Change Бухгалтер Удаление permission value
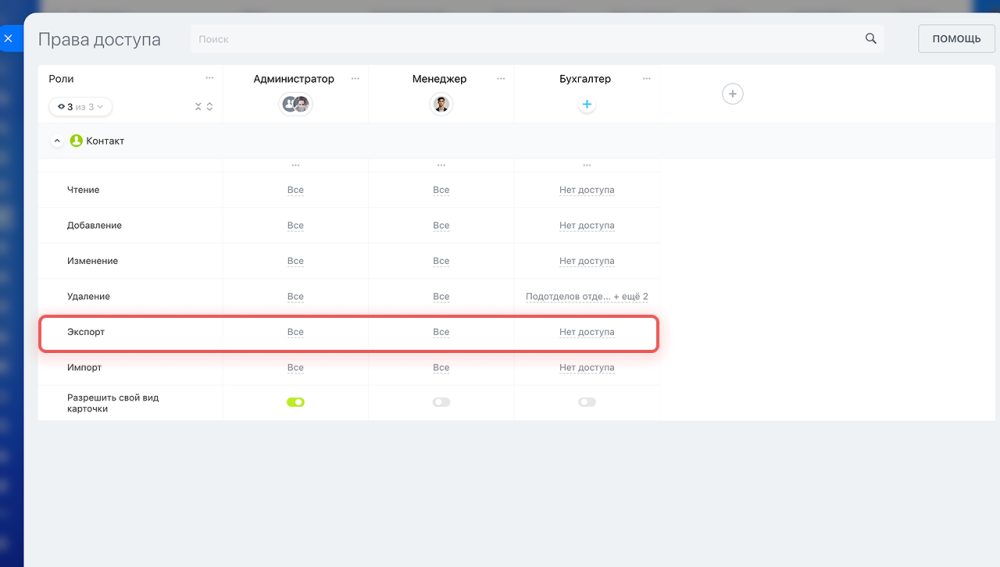Image resolution: width=1000 pixels, height=567 pixels. [x=587, y=297]
